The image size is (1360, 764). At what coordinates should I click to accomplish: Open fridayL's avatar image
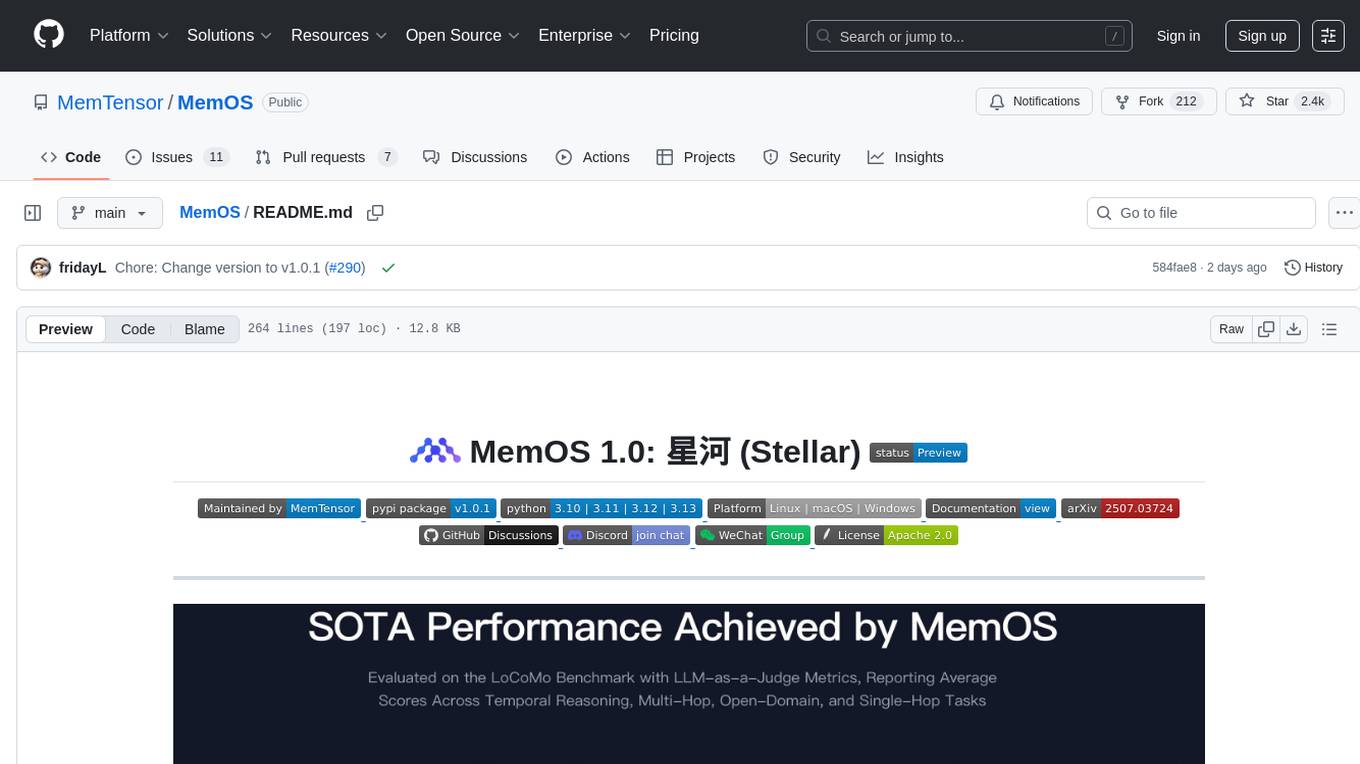tap(41, 267)
